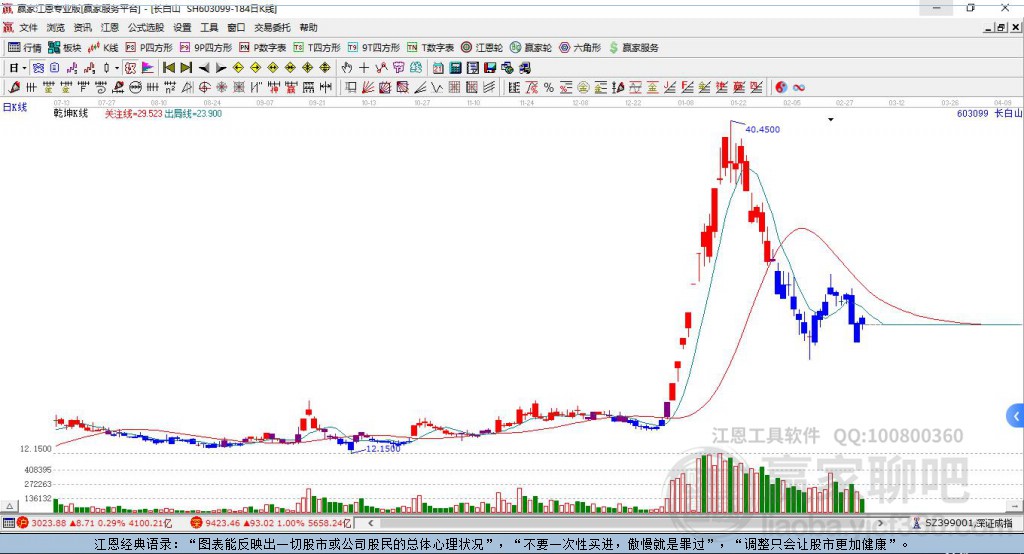Open the 设置 menu
1024x554 pixels.
click(x=182, y=27)
